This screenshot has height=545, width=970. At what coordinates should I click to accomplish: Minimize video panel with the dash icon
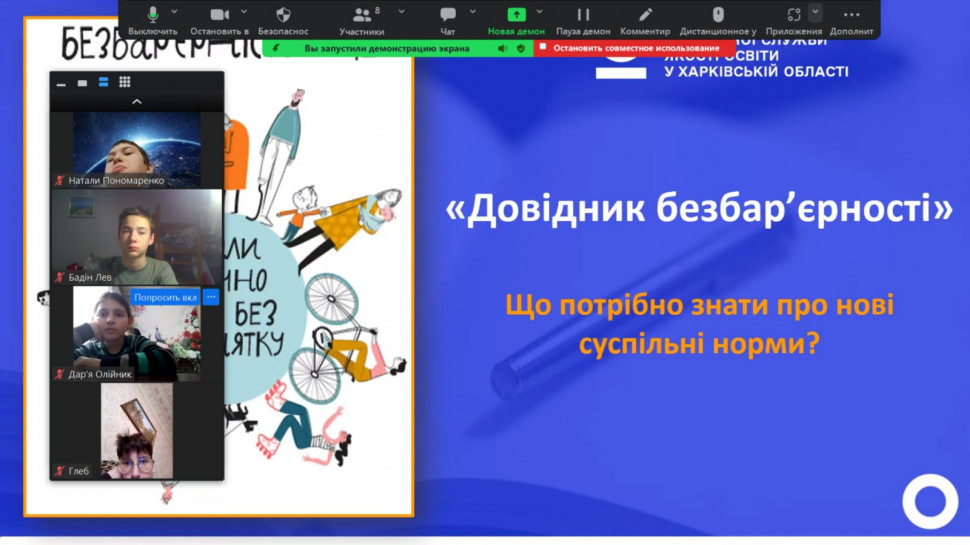[x=61, y=83]
